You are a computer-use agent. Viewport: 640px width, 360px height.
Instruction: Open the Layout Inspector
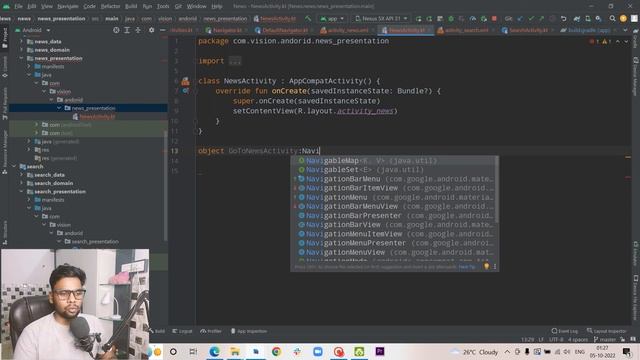point(606,331)
